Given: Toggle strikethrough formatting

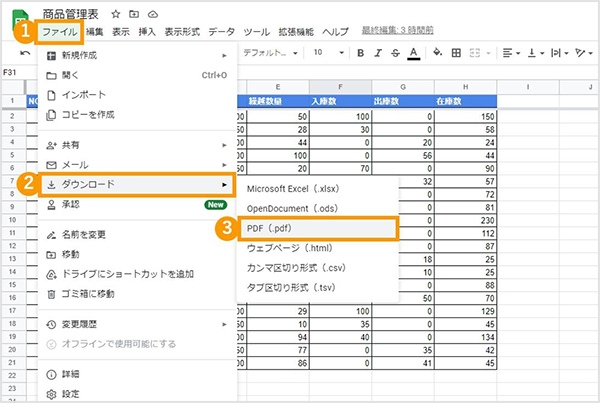Looking at the screenshot, I should 395,53.
